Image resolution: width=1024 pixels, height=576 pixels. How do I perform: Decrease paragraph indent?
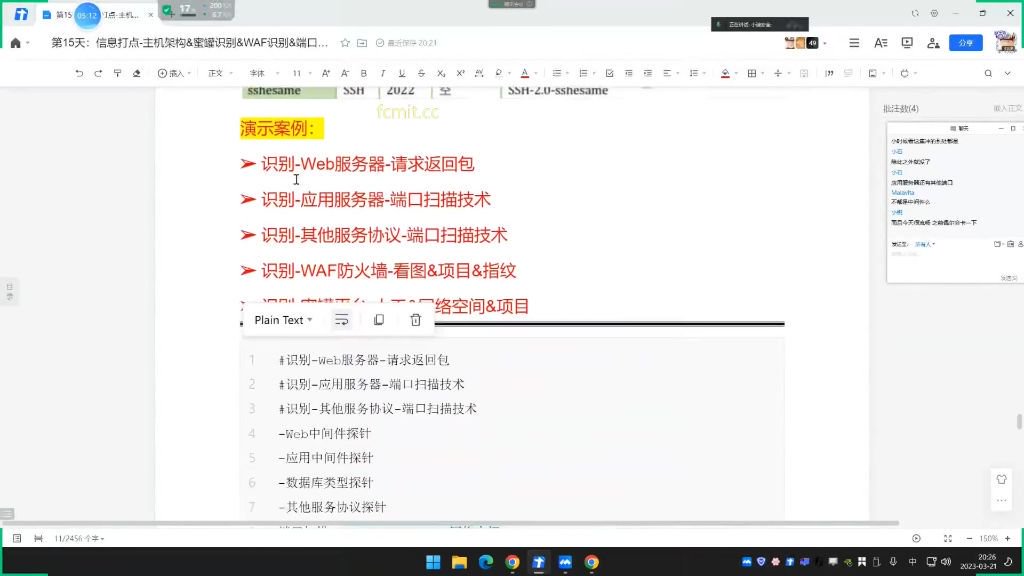(x=628, y=73)
